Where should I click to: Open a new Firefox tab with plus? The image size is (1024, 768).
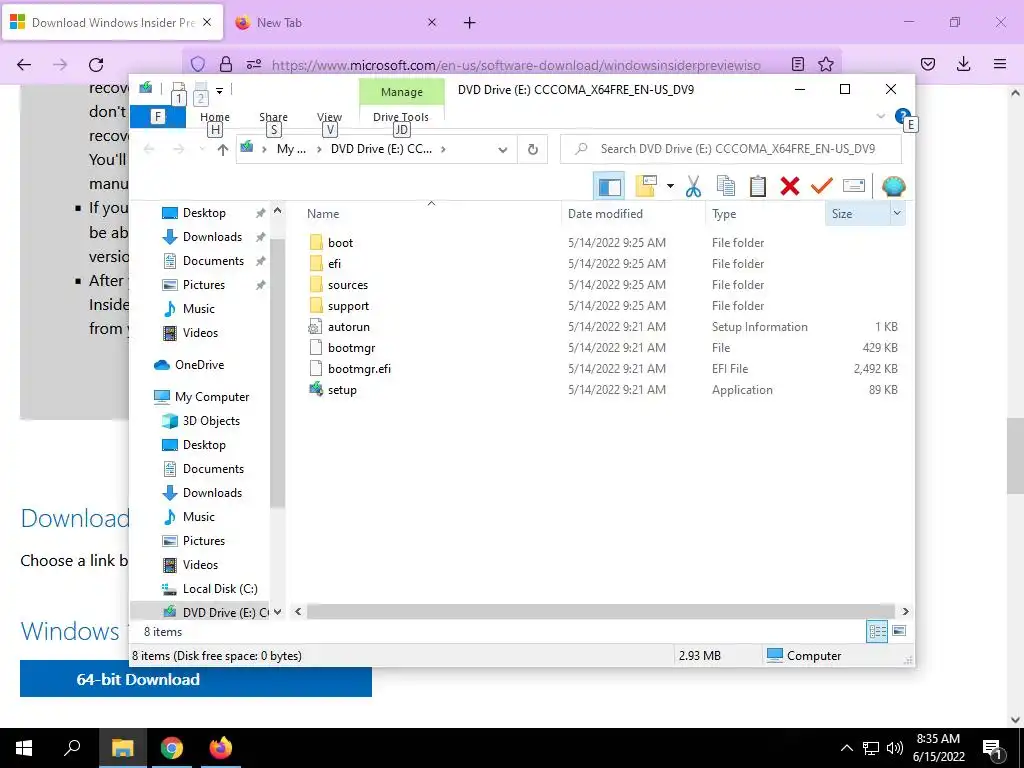pos(470,23)
